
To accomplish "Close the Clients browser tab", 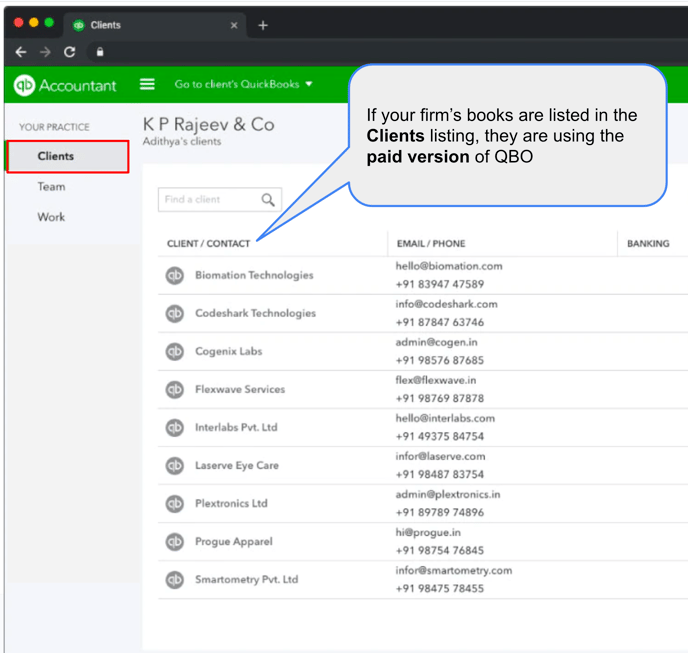I will pyautogui.click(x=234, y=25).
